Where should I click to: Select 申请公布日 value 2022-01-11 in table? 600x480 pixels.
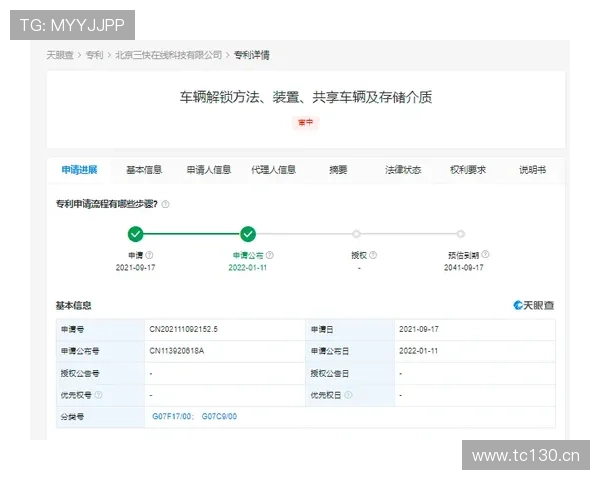418,351
